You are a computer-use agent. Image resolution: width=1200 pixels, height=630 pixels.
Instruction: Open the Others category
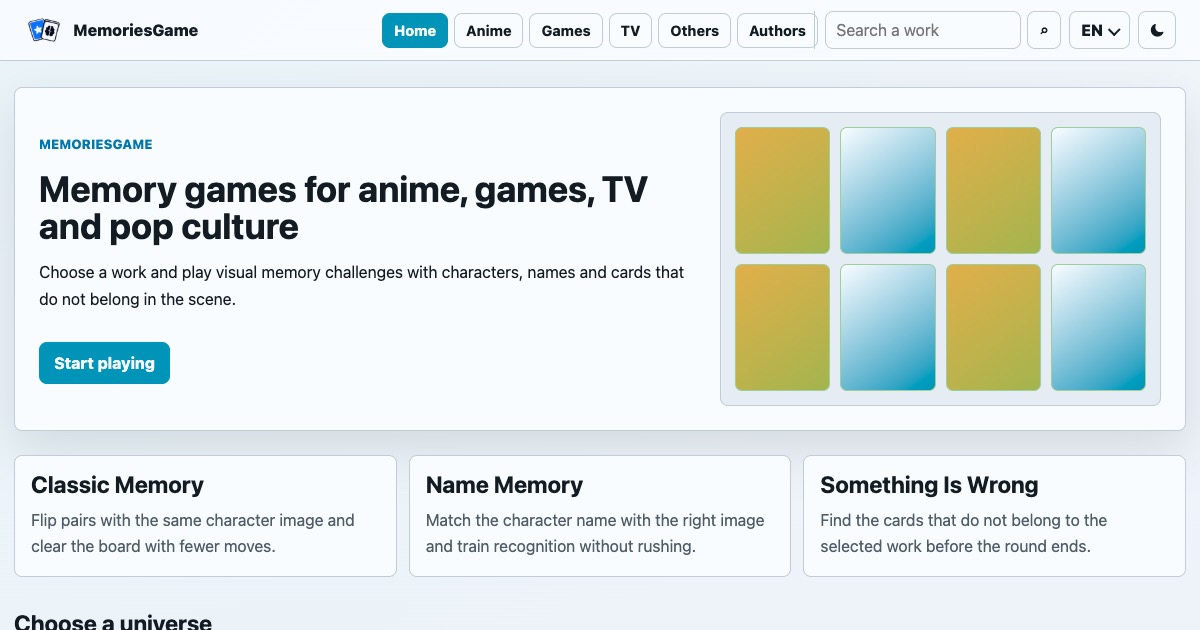(x=694, y=30)
